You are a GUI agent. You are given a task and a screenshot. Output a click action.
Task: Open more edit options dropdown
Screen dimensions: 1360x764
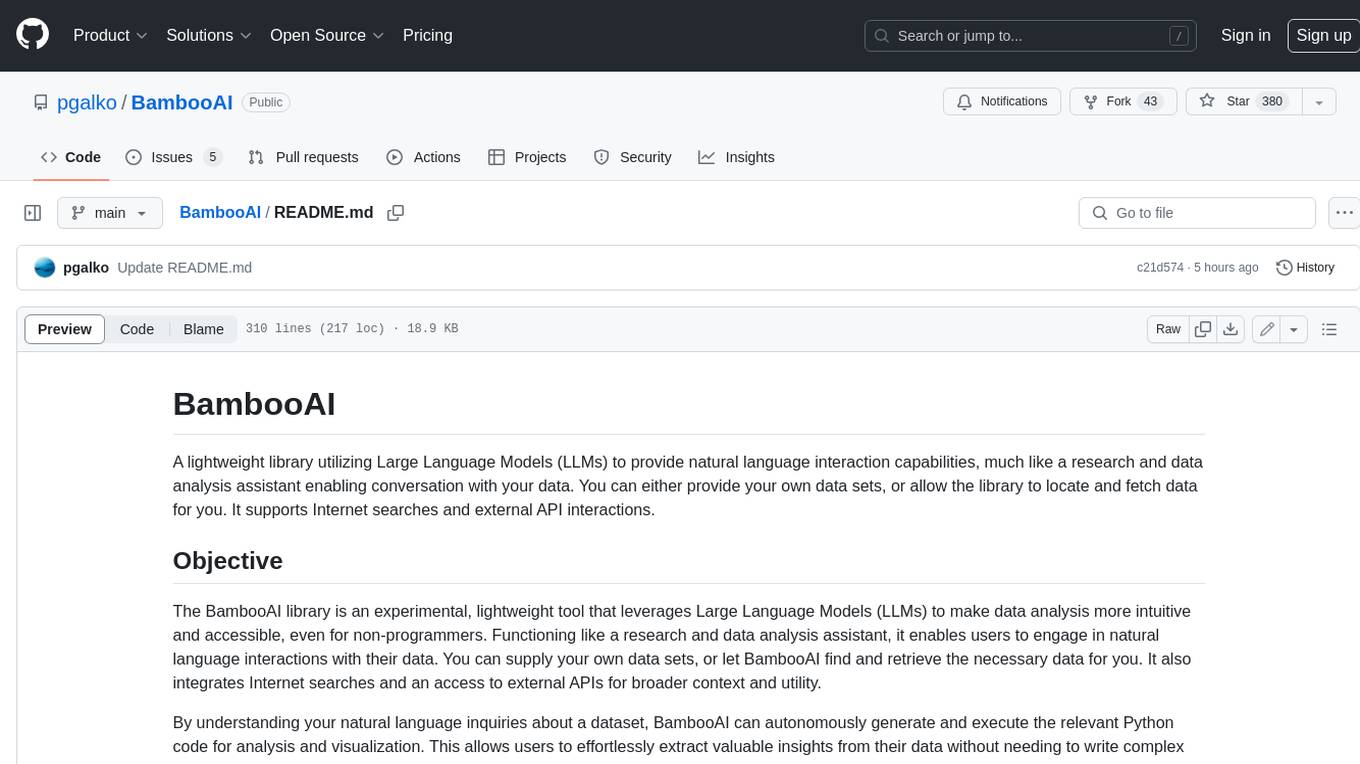click(1294, 329)
